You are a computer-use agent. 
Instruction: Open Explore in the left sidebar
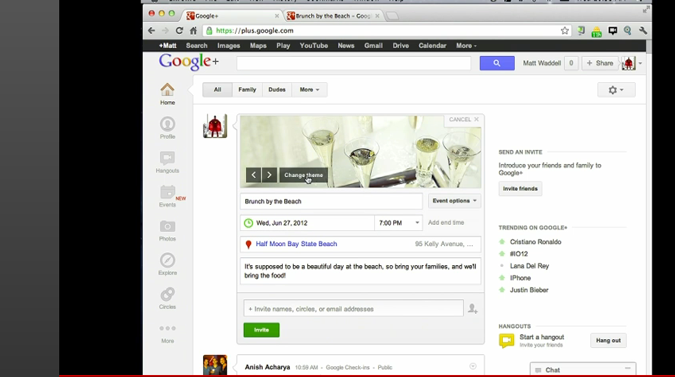(167, 264)
